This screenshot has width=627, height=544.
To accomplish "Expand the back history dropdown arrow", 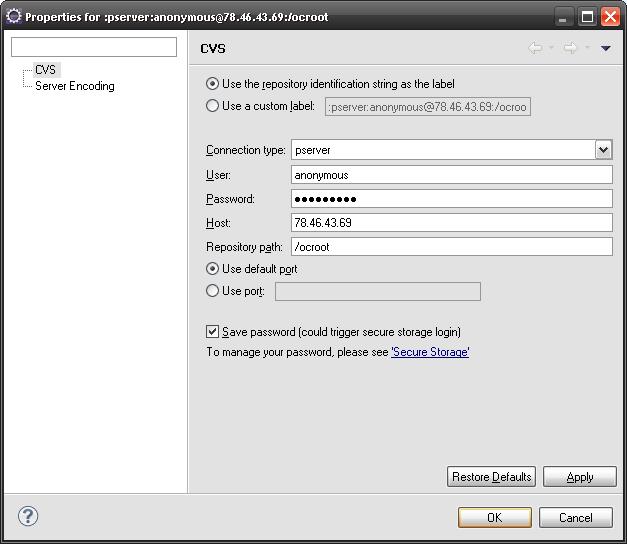I will coord(551,48).
